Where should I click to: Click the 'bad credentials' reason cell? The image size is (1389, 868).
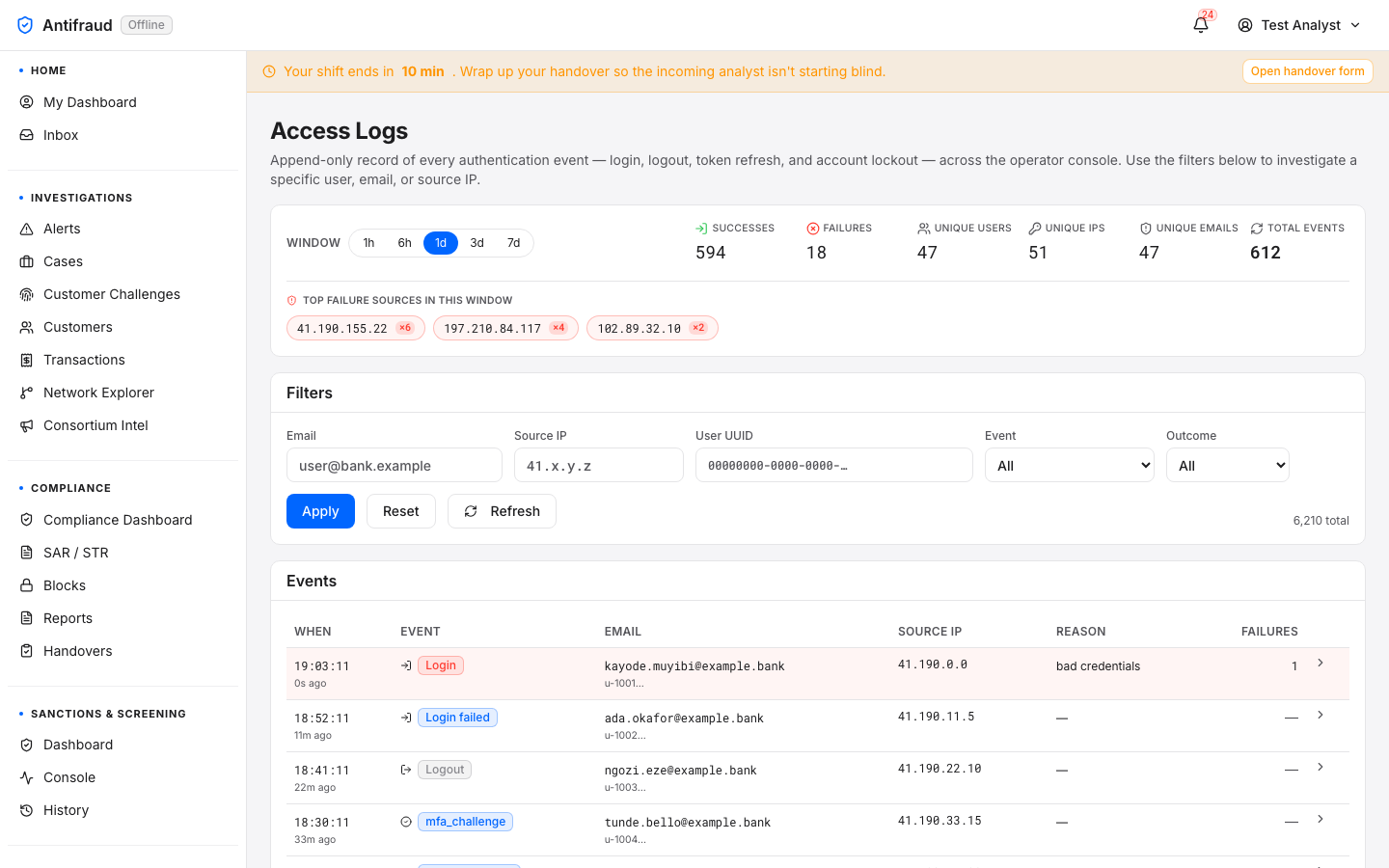pyautogui.click(x=1098, y=666)
